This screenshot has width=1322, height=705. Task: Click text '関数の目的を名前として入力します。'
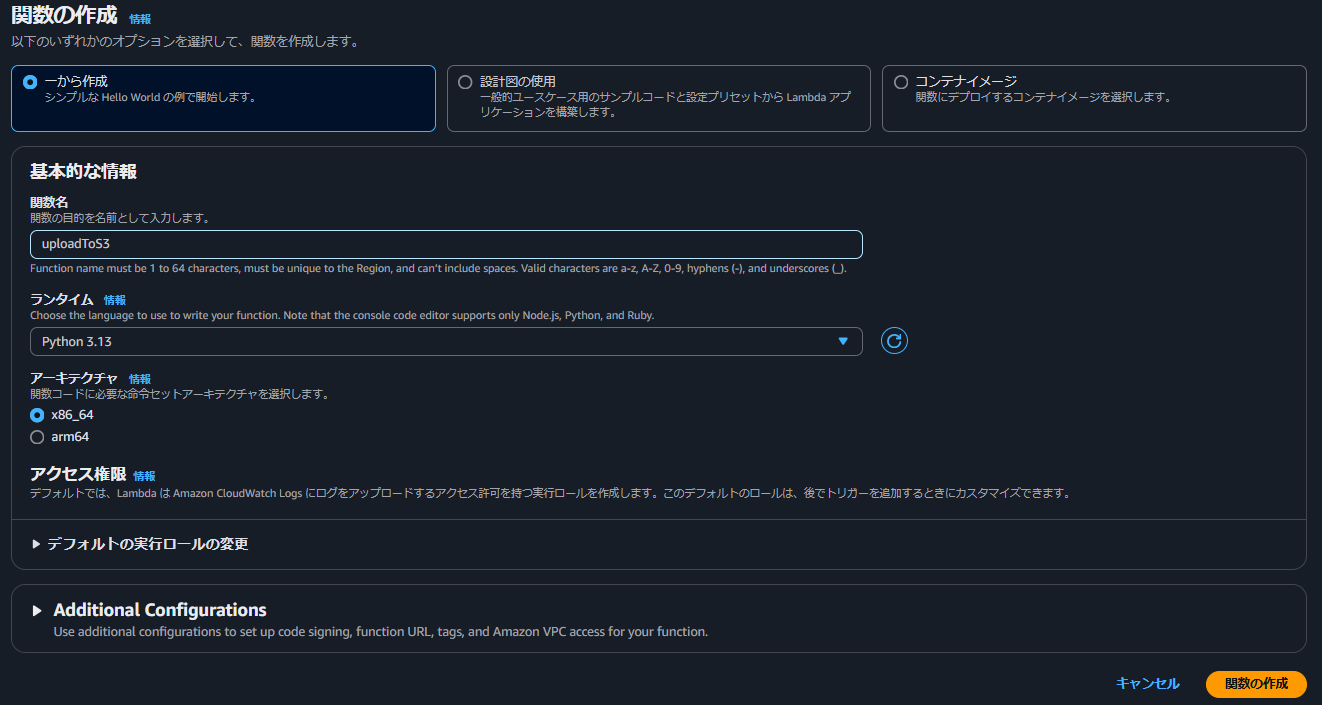119,218
